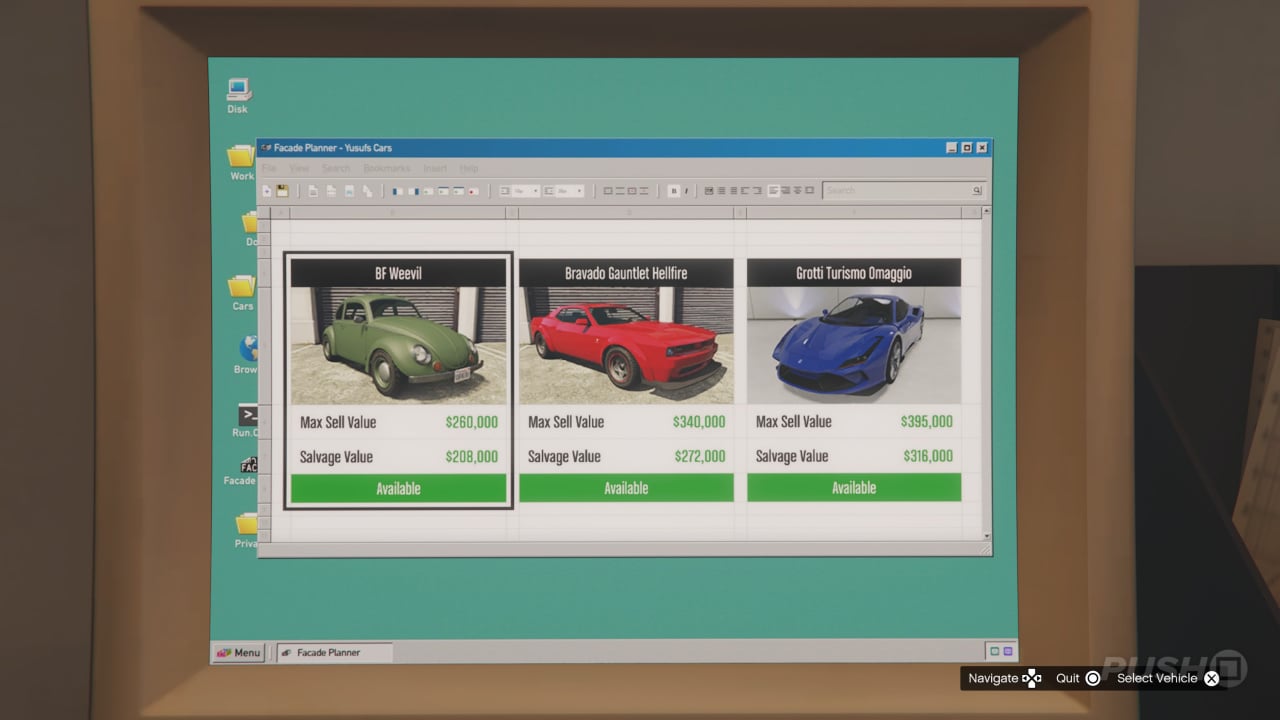Click the Facade Planner taskbar entry
This screenshot has height=720, width=1280.
tap(334, 653)
